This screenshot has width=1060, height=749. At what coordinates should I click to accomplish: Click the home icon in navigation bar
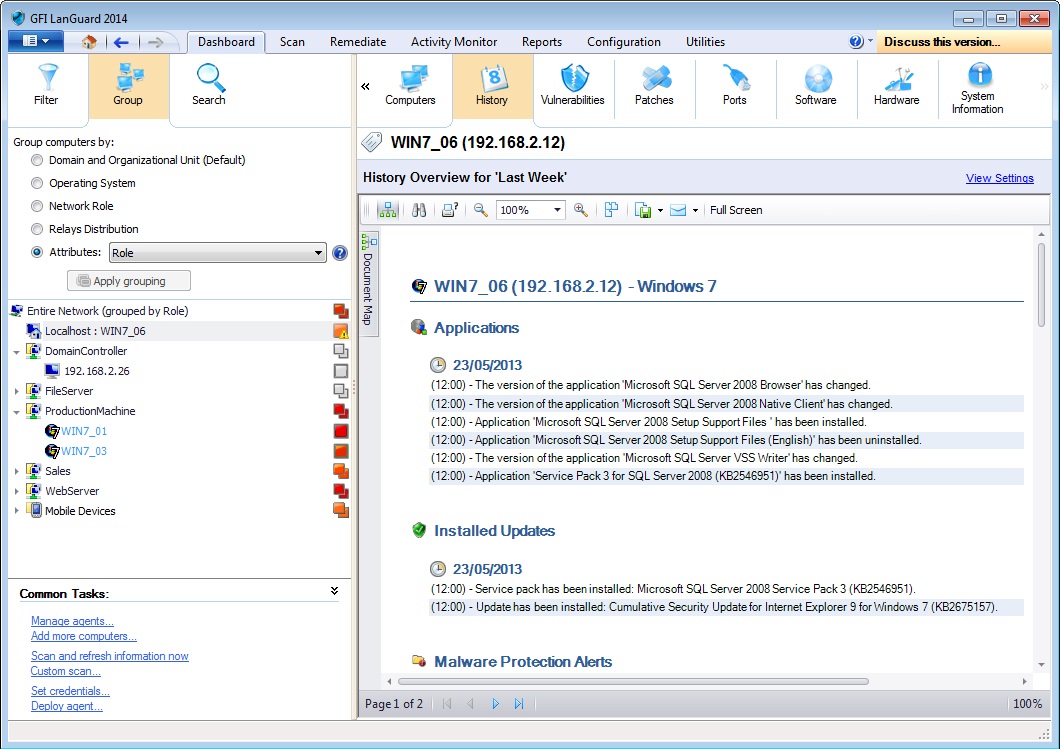pyautogui.click(x=89, y=42)
